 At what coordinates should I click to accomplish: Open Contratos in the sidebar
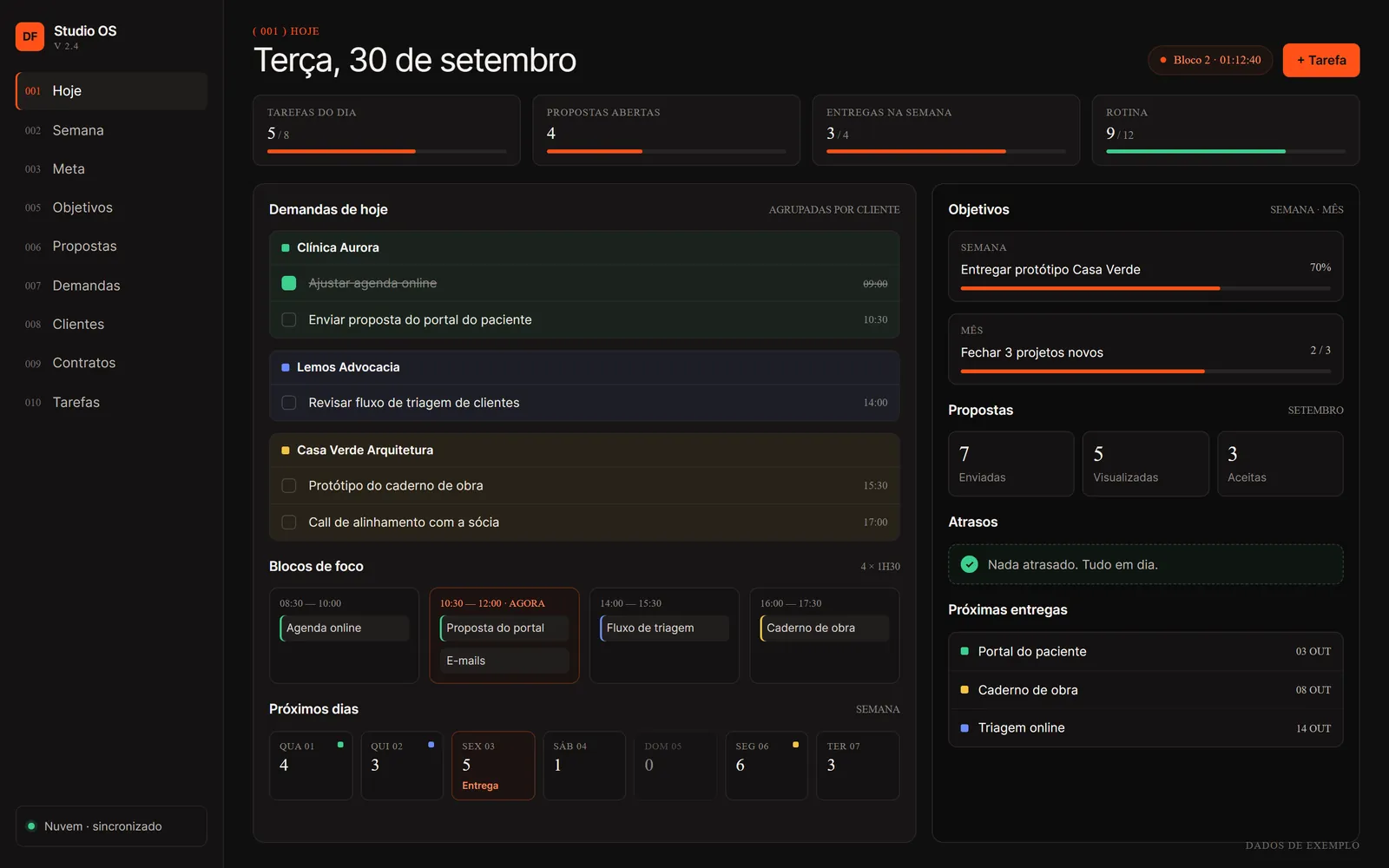(111, 363)
